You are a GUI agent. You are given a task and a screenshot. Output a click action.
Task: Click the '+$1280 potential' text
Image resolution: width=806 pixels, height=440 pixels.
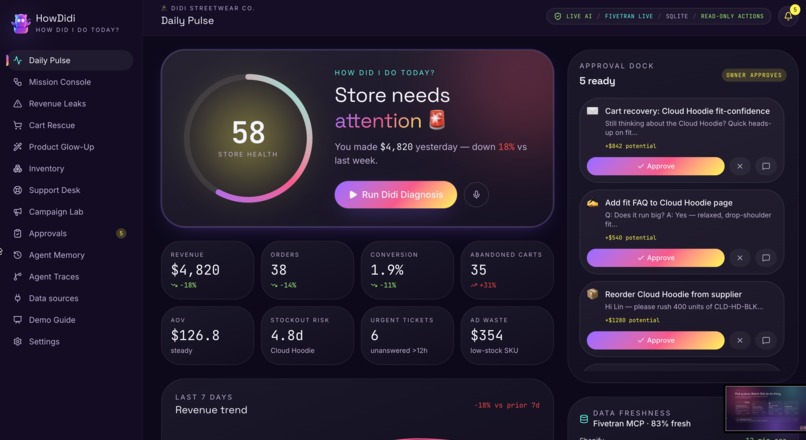tap(632, 320)
